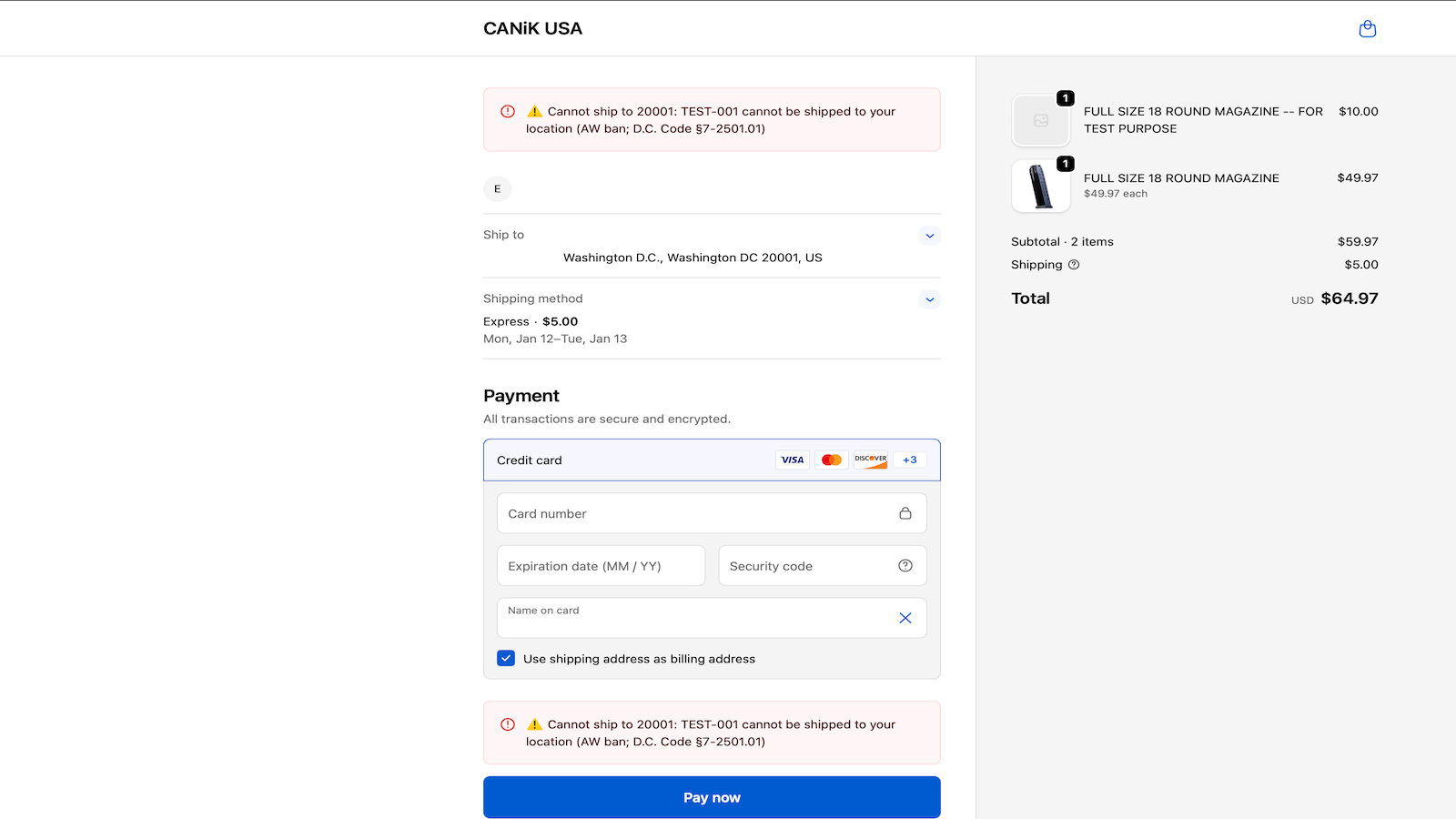Focus the Card number field
The height and width of the screenshot is (819, 1456).
(x=692, y=513)
